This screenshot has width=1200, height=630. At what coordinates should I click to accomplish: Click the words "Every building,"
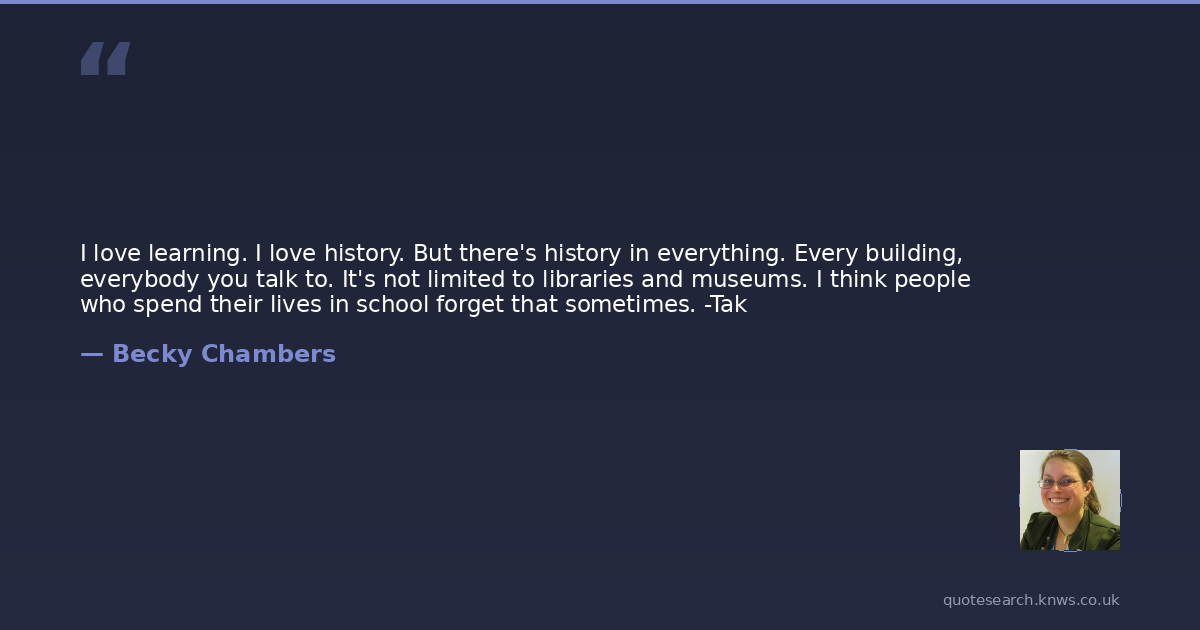tap(878, 254)
